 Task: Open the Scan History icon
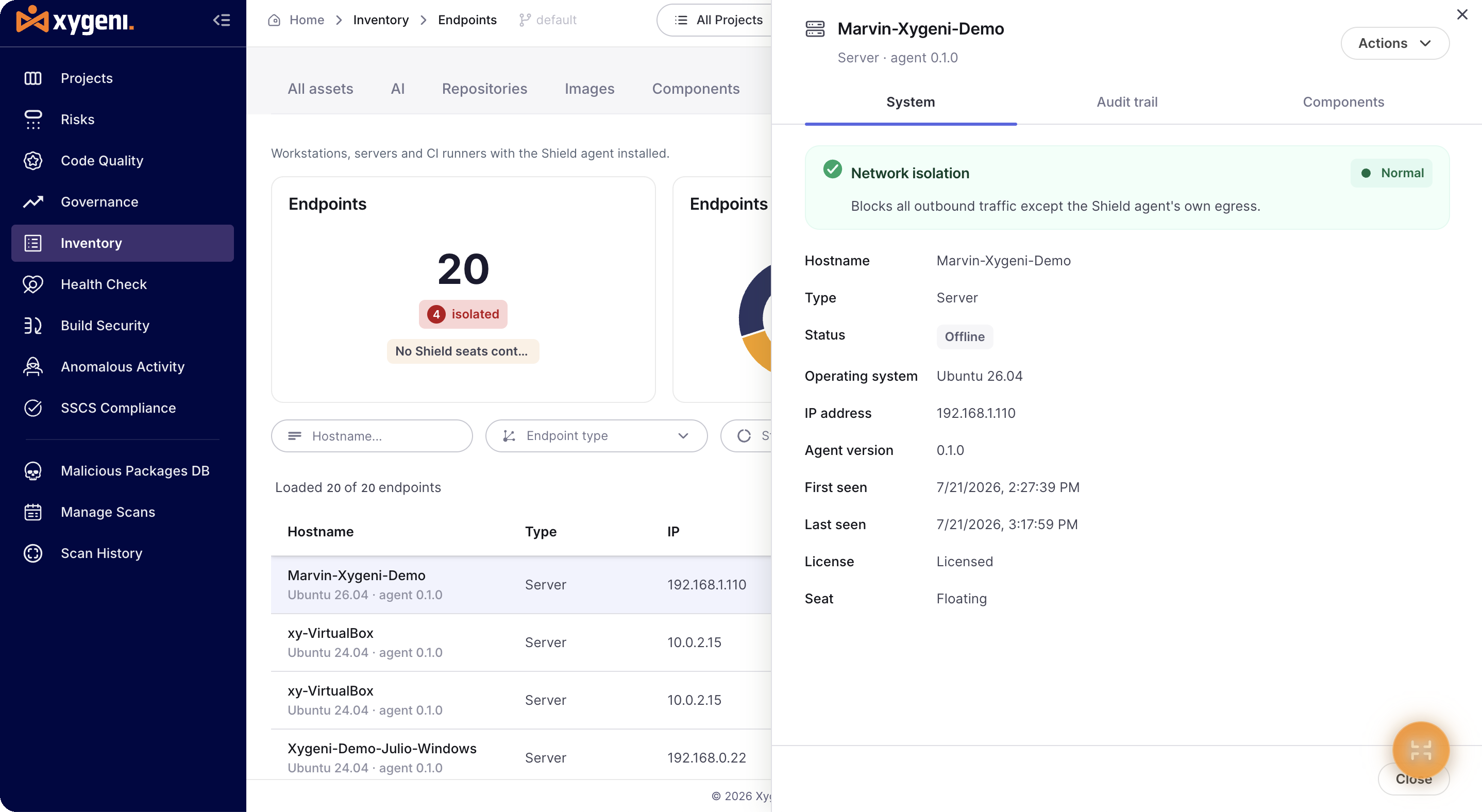[x=33, y=553]
